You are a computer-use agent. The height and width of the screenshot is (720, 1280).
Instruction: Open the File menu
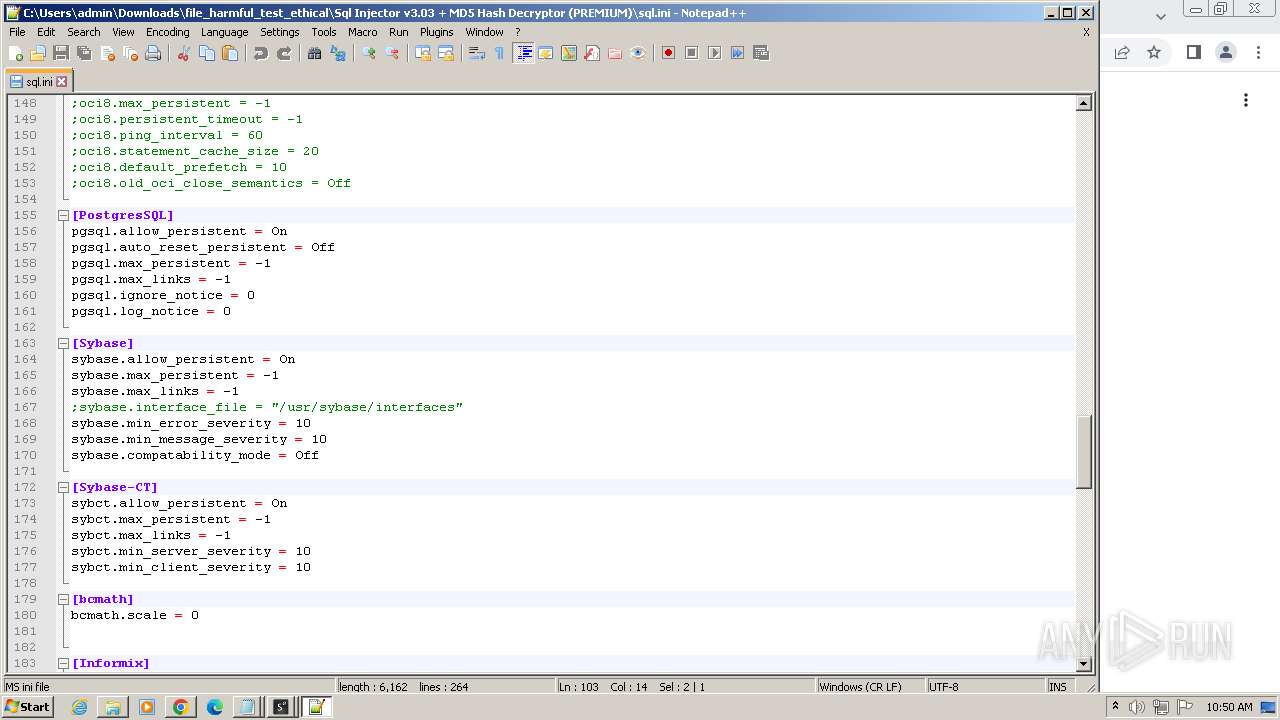pyautogui.click(x=17, y=32)
